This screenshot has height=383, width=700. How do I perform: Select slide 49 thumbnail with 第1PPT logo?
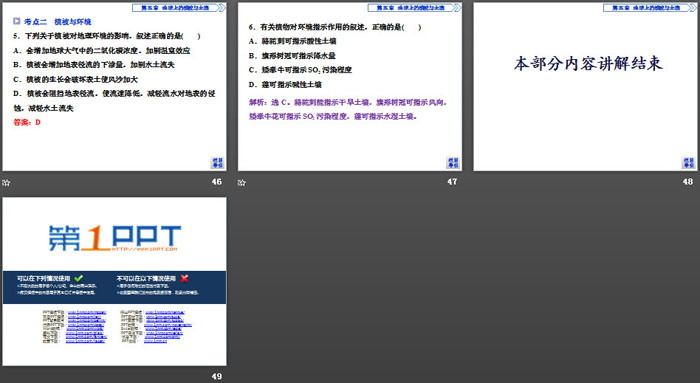tap(114, 281)
